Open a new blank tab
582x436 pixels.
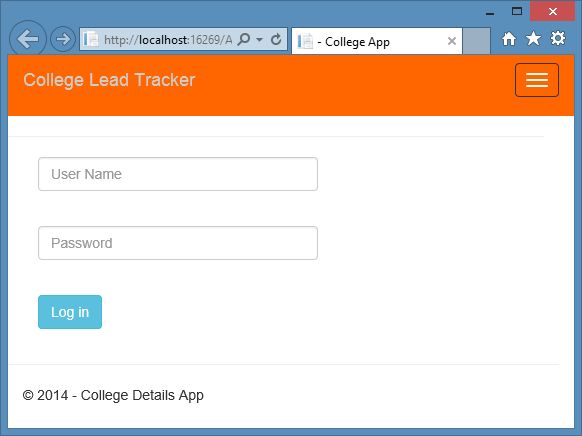point(477,41)
